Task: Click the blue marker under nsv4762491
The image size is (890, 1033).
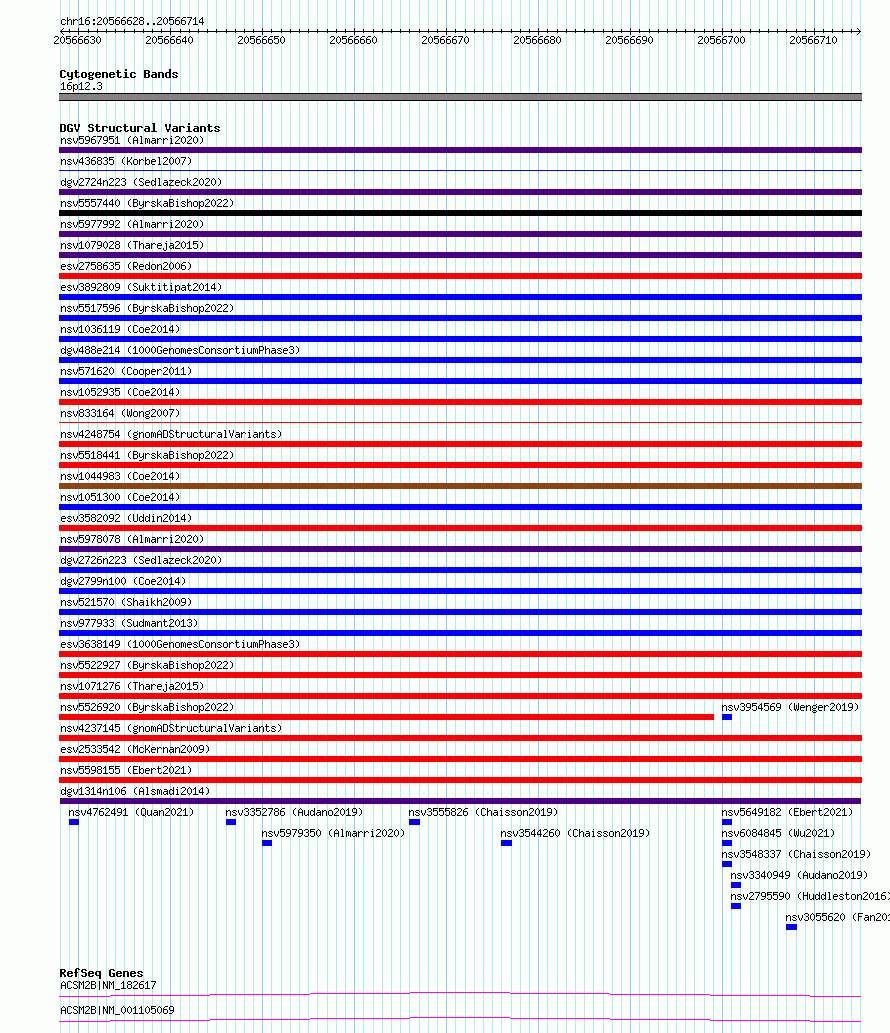Action: coord(74,822)
